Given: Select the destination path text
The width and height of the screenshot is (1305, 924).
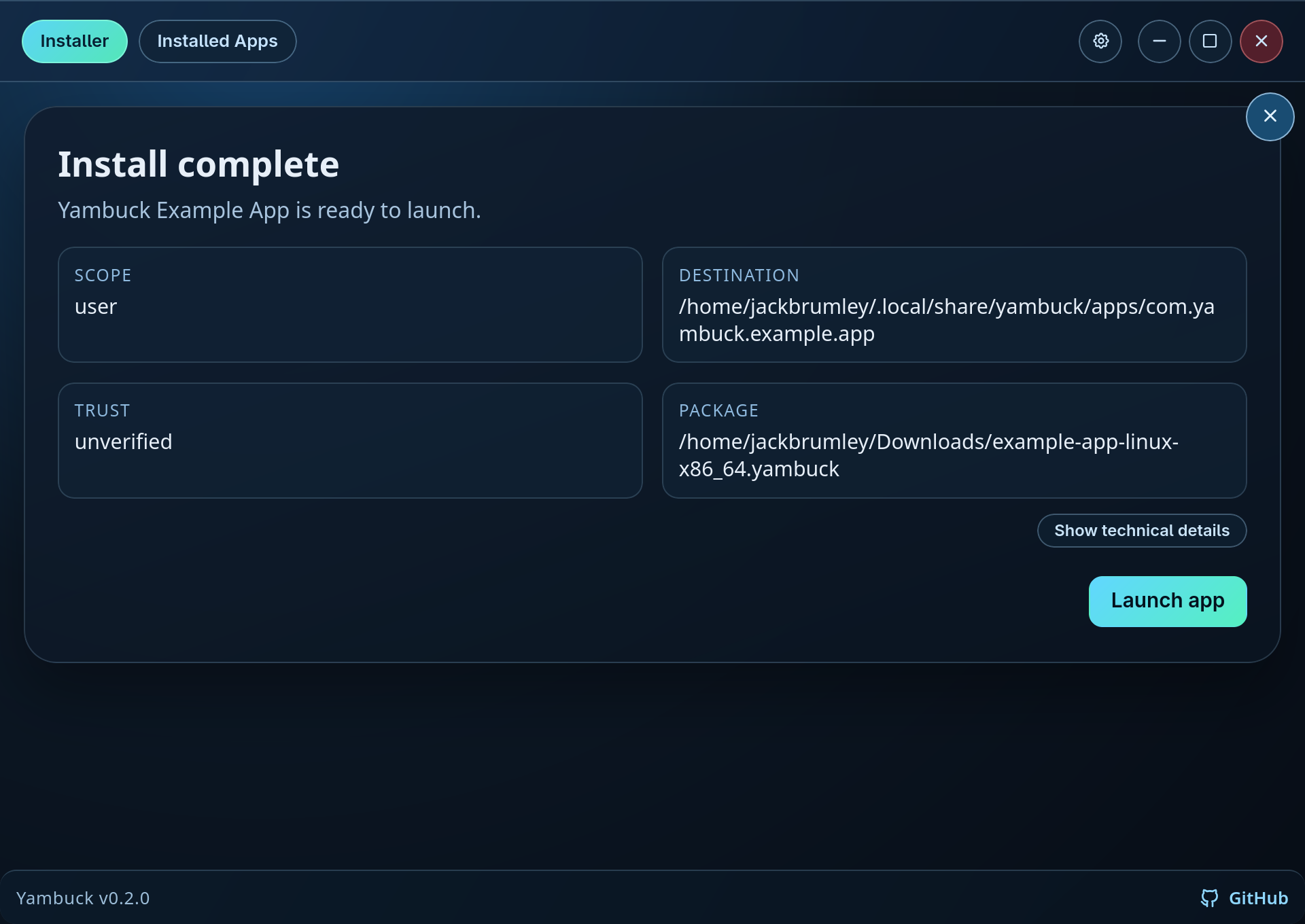Looking at the screenshot, I should click(947, 320).
